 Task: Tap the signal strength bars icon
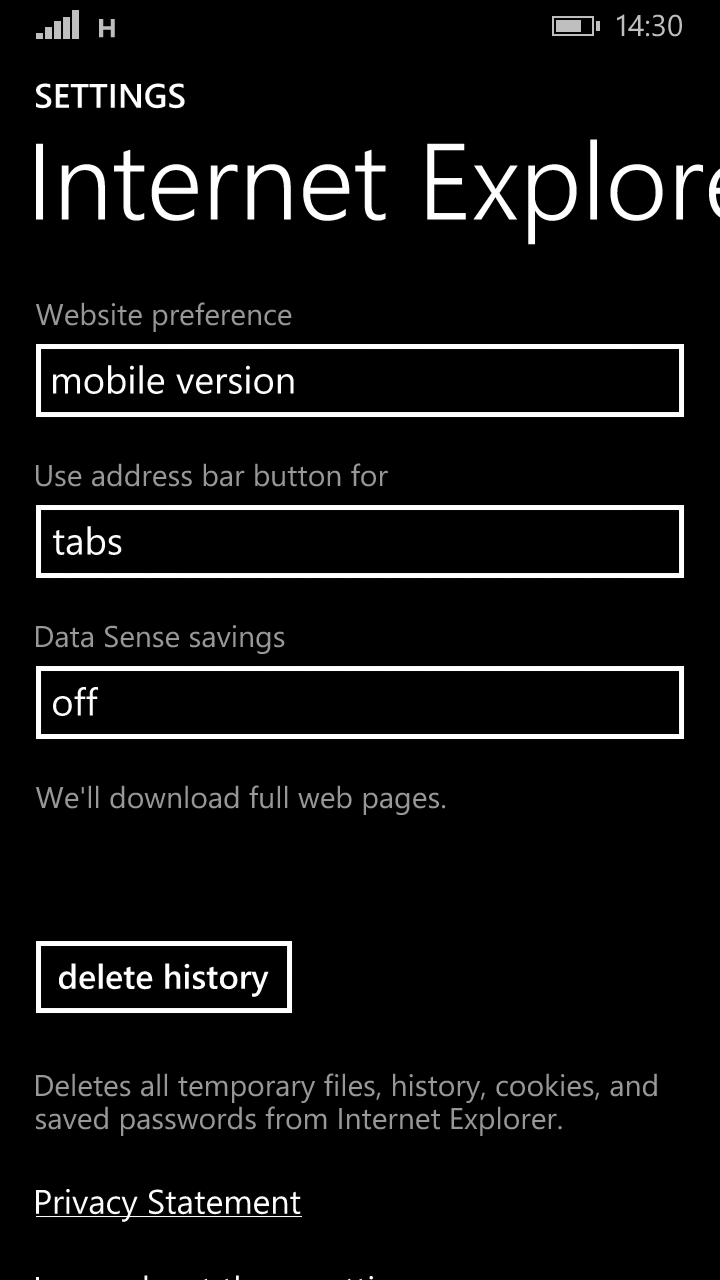click(x=58, y=26)
